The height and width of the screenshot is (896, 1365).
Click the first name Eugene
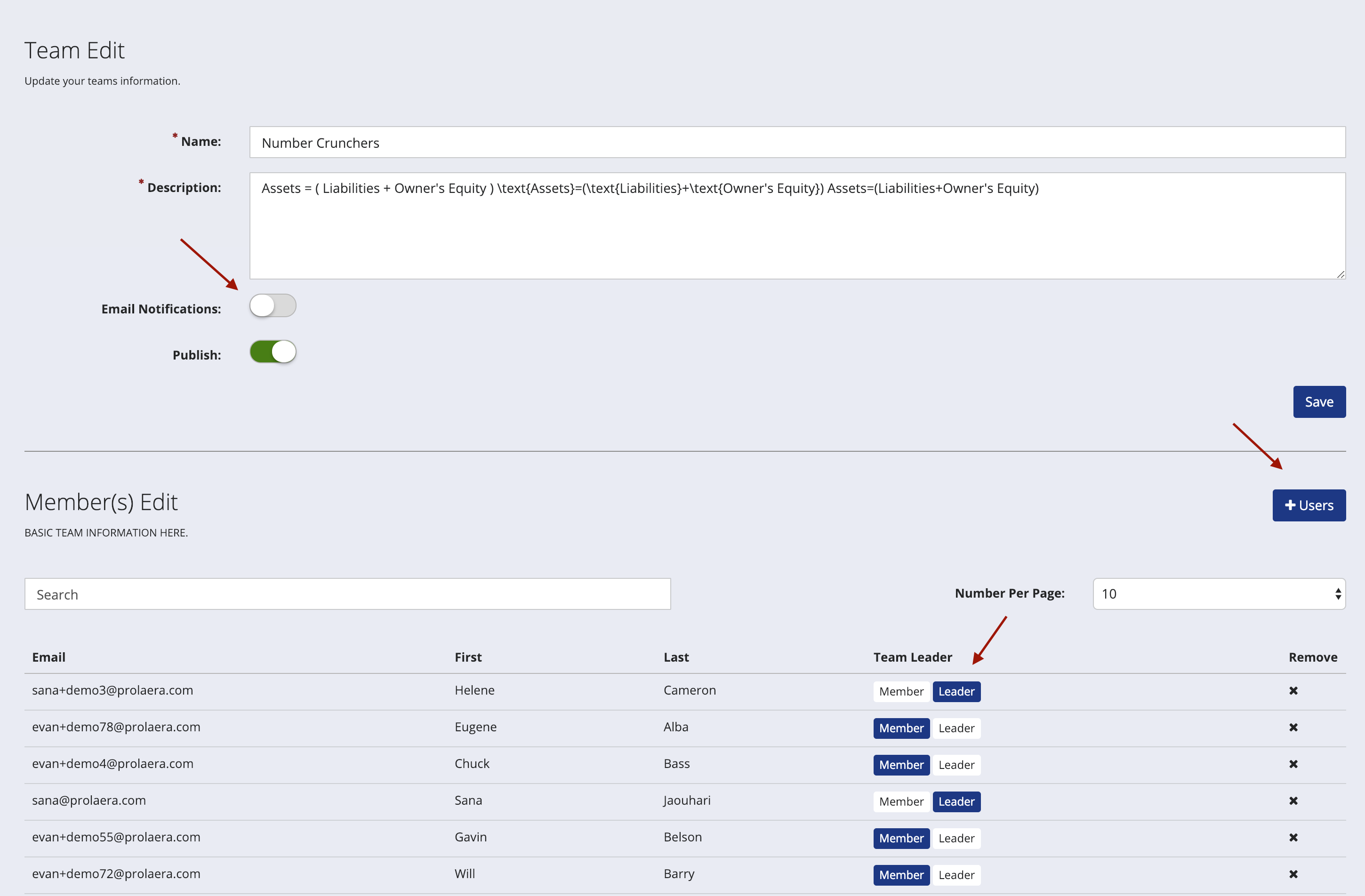475,727
